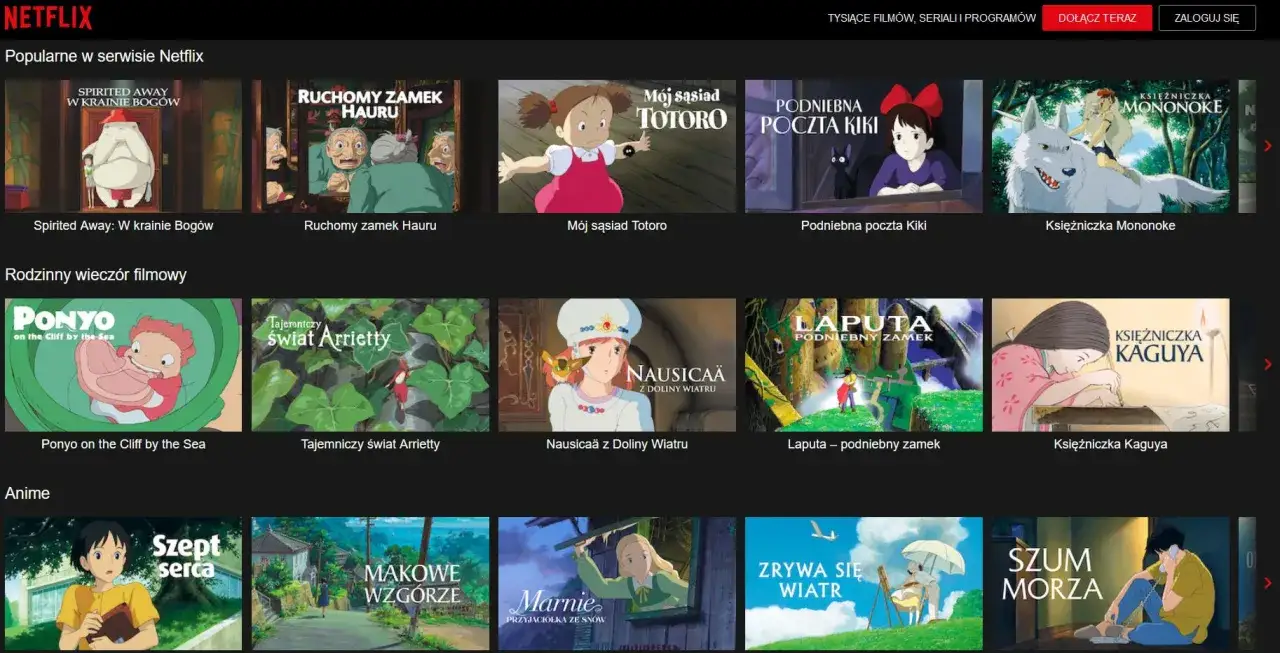The image size is (1280, 653).
Task: Open the Mój sąsiad Totoro thumbnail
Action: tap(617, 146)
